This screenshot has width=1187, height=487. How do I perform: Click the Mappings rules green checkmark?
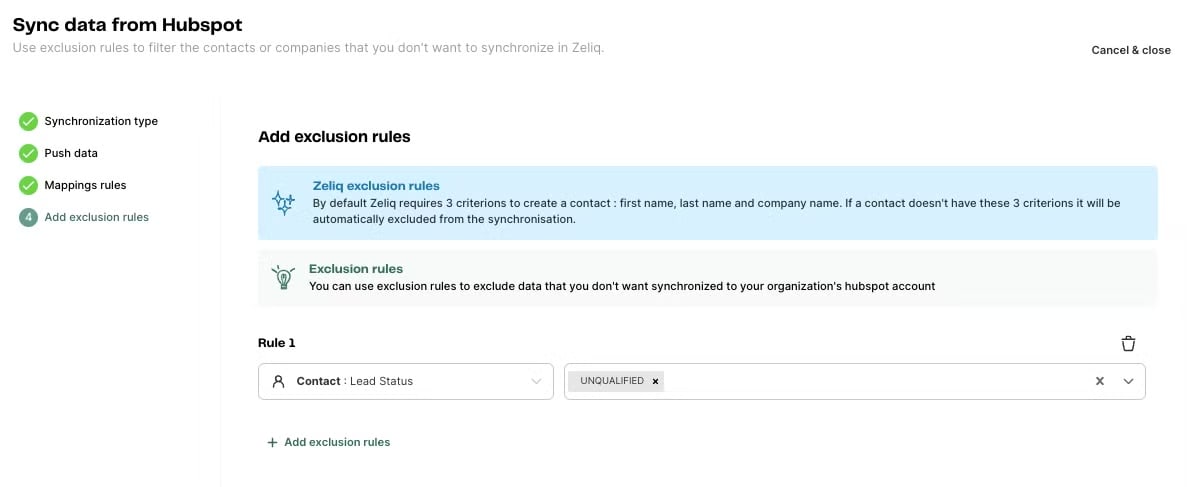28,186
